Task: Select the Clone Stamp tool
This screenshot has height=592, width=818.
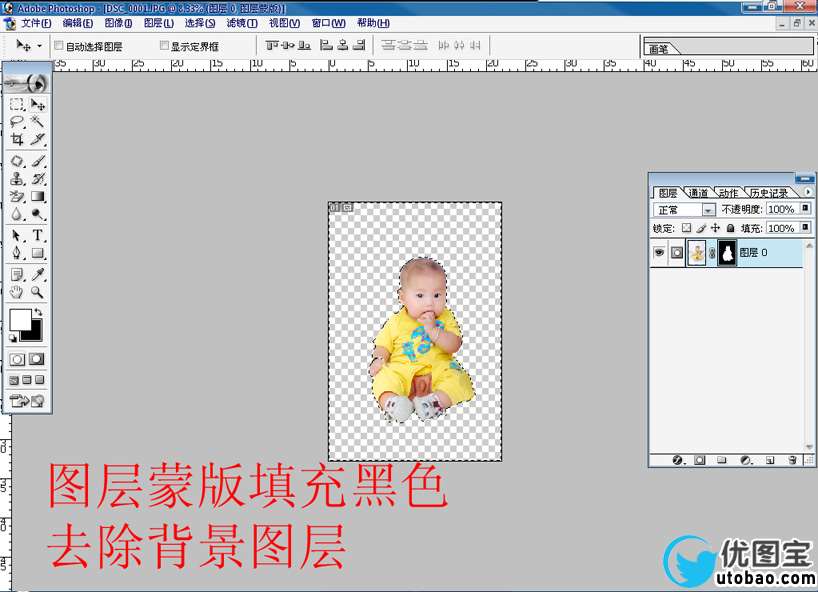Action: click(17, 179)
